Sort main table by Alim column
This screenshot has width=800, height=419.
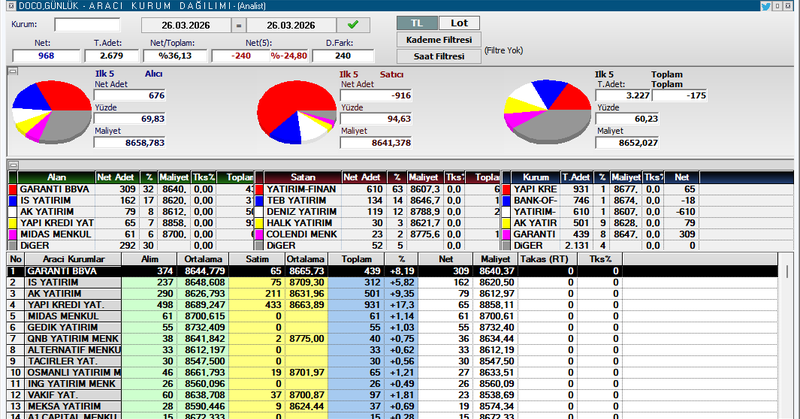tap(149, 259)
